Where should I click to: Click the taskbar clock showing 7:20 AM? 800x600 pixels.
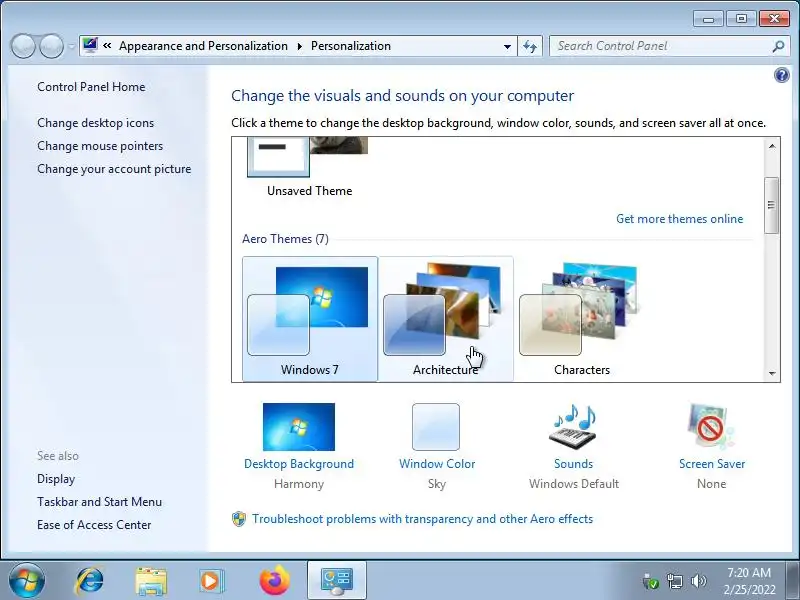click(x=749, y=581)
